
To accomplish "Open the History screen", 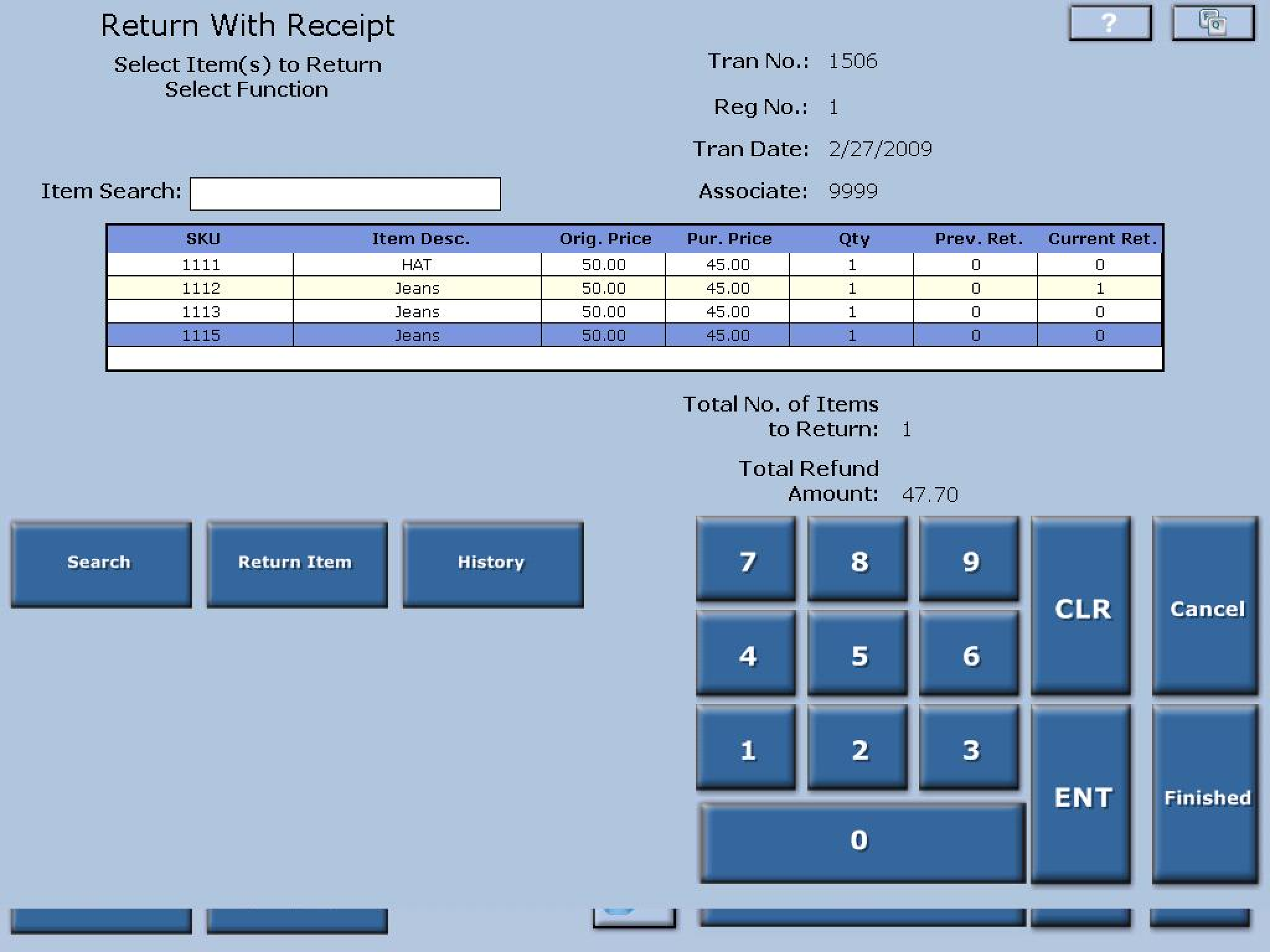I will 492,562.
